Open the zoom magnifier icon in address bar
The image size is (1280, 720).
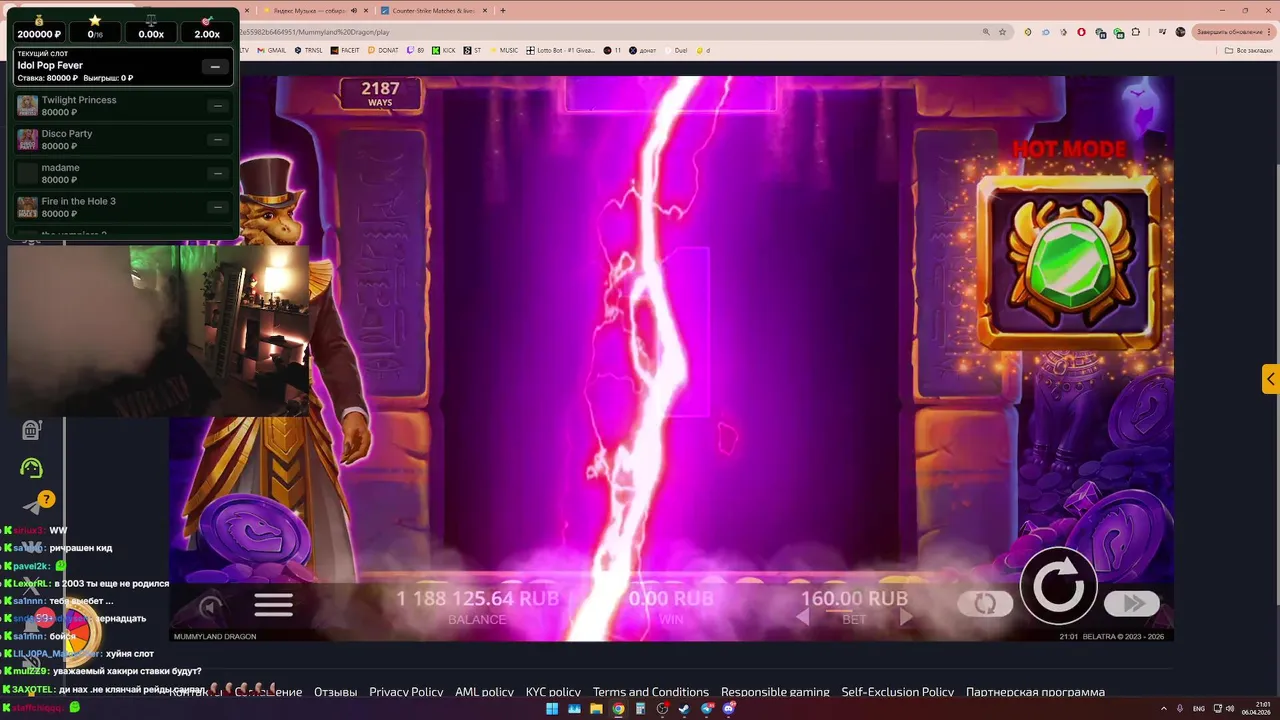click(x=986, y=32)
